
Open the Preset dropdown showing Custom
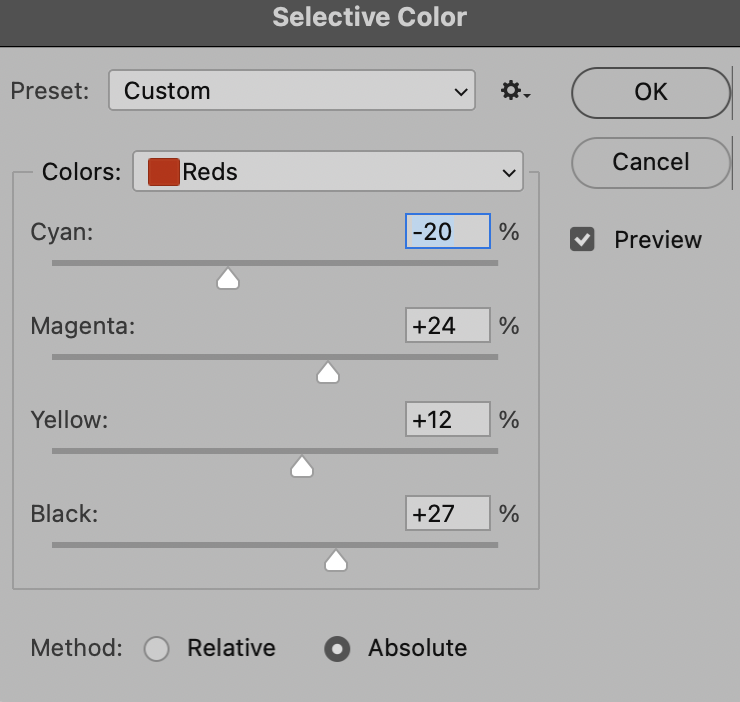point(292,90)
